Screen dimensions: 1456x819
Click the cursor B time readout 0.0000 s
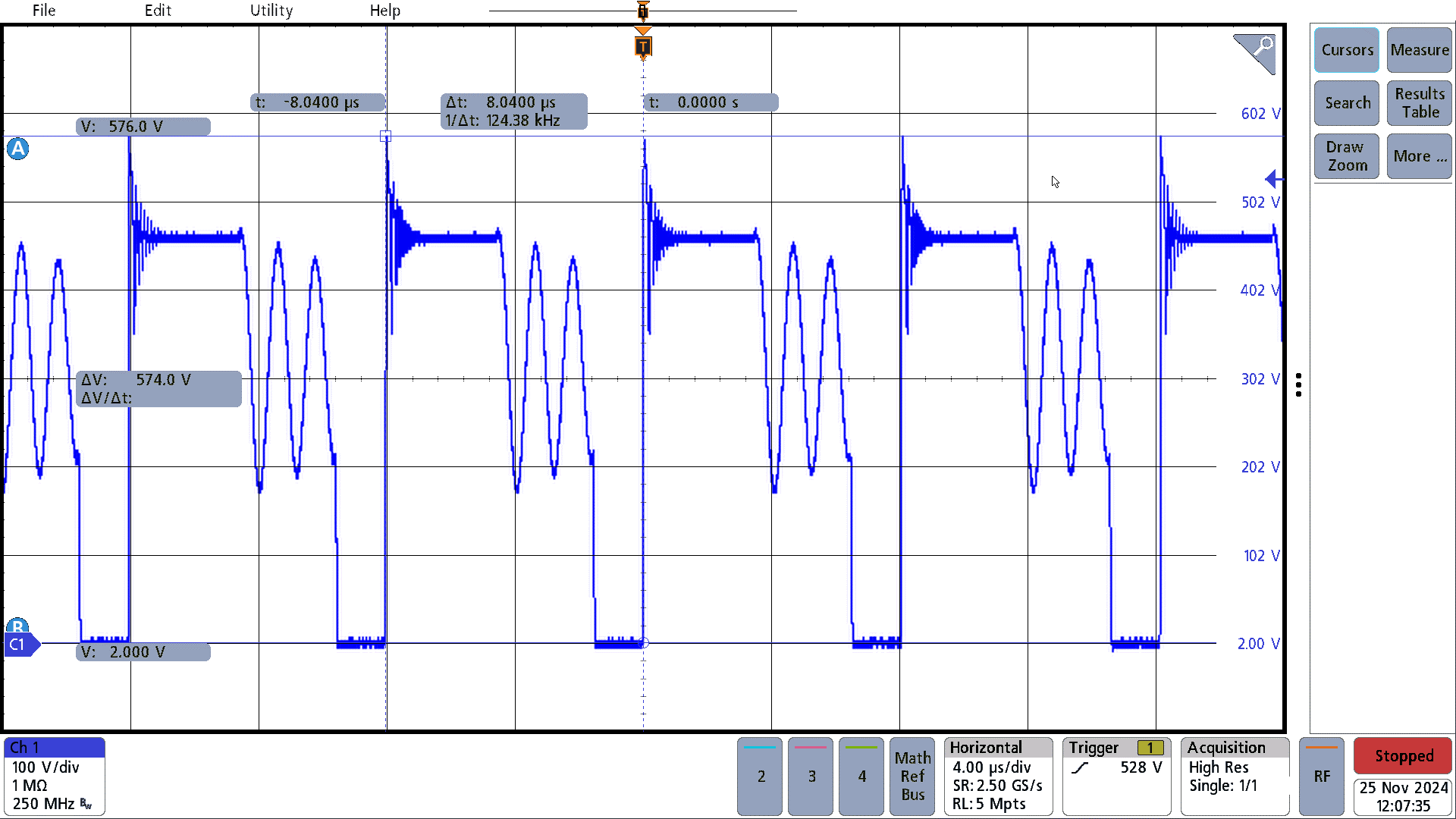point(711,102)
